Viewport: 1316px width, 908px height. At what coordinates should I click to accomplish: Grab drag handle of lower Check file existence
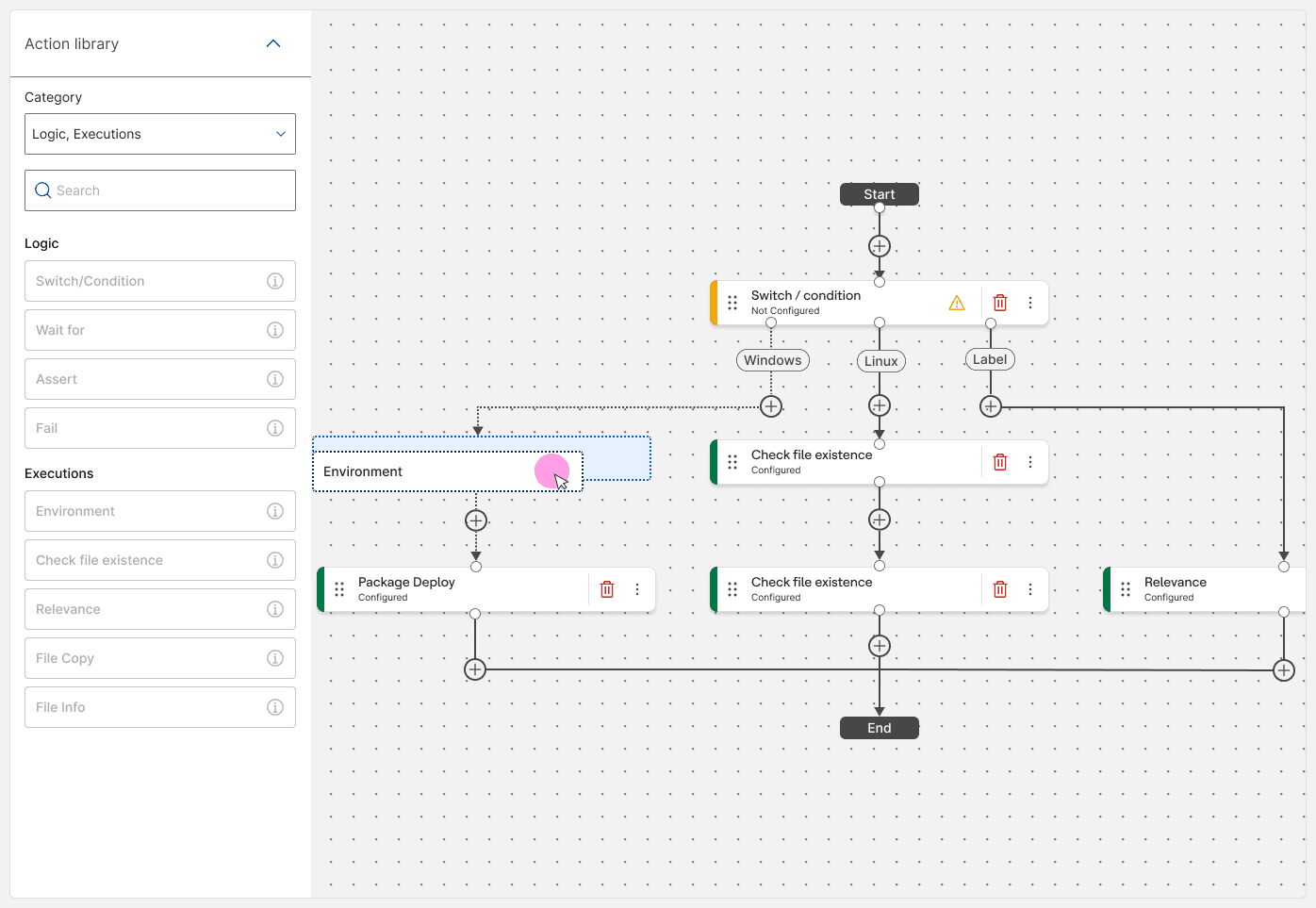pyautogui.click(x=732, y=589)
